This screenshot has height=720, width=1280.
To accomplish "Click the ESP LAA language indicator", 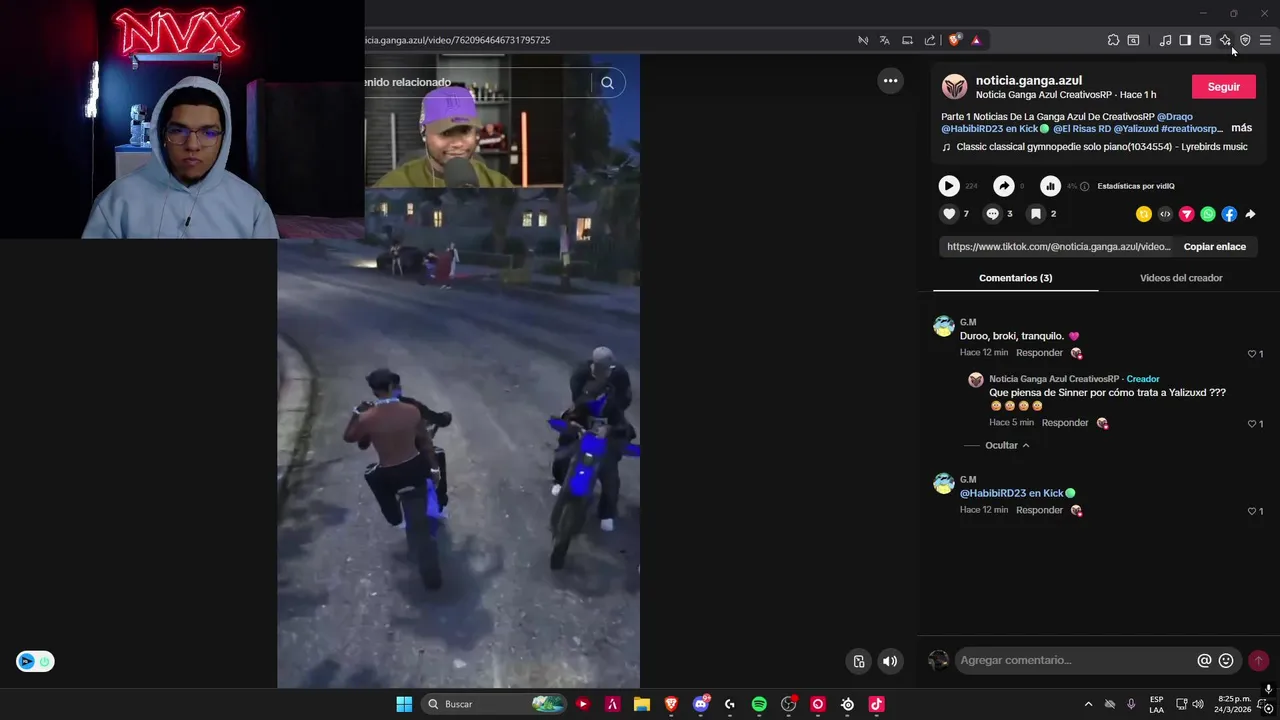I will [1156, 704].
